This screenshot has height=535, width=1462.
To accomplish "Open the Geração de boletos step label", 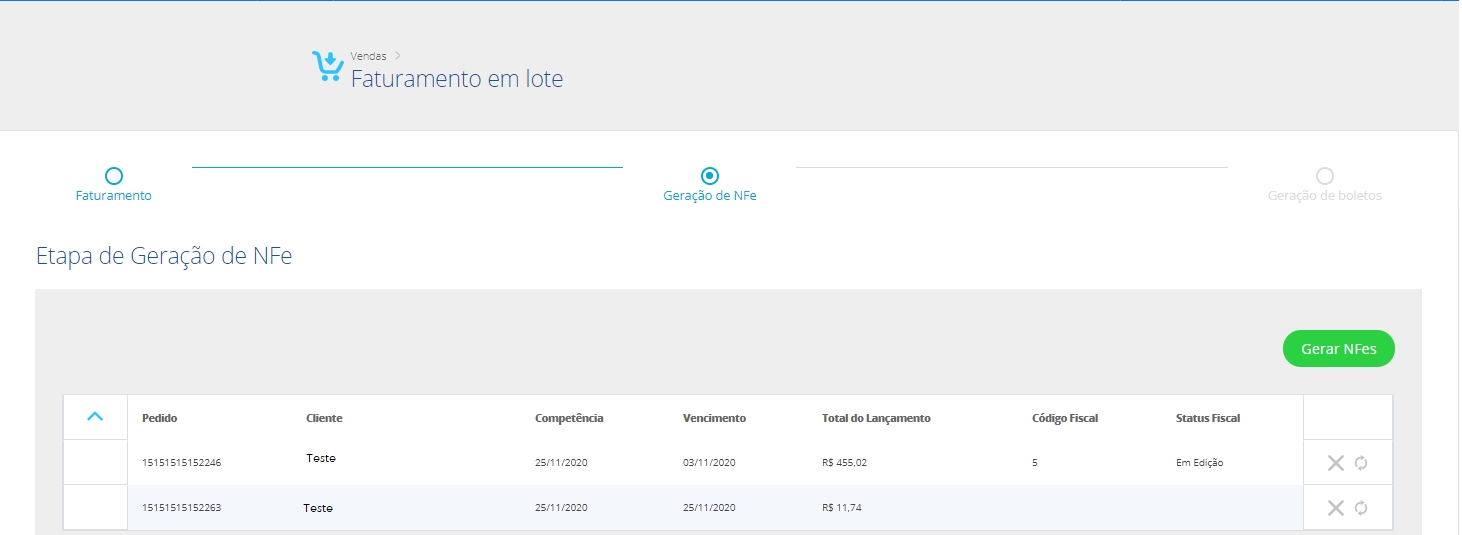I will (1325, 196).
